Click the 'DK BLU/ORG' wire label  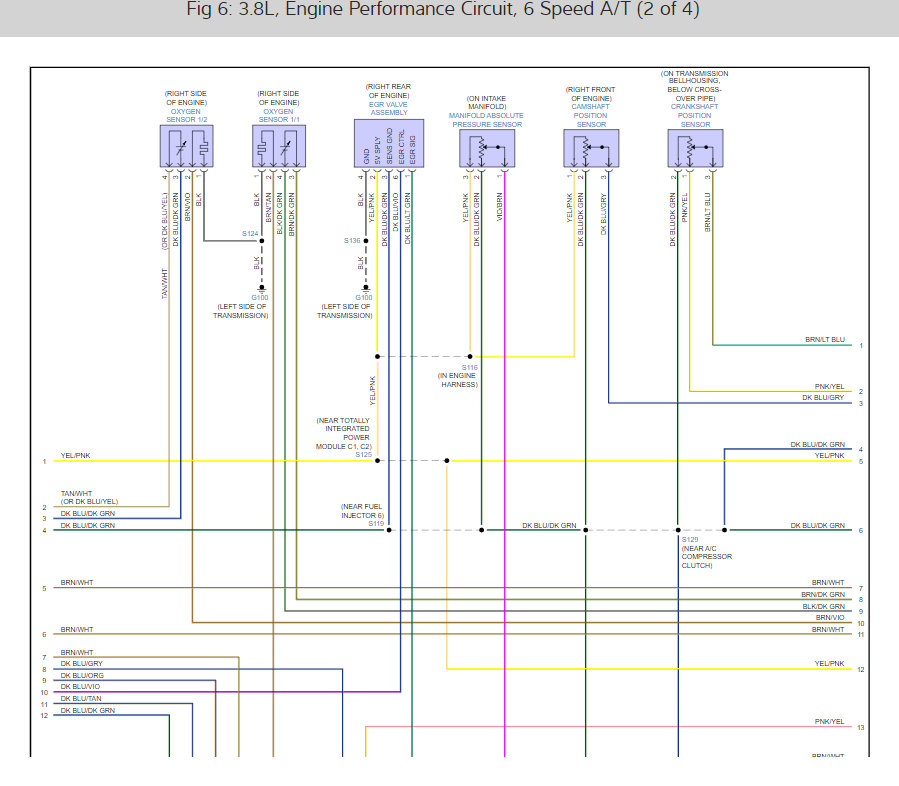pos(82,675)
